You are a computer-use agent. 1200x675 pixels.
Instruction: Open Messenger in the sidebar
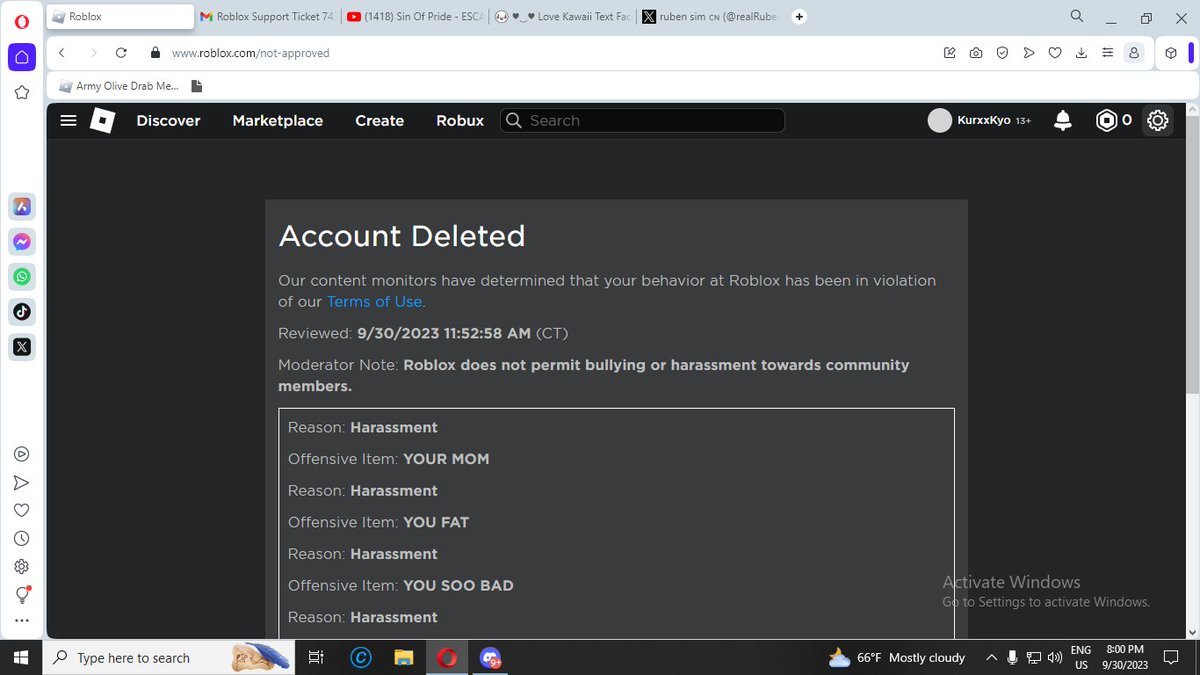(22, 242)
